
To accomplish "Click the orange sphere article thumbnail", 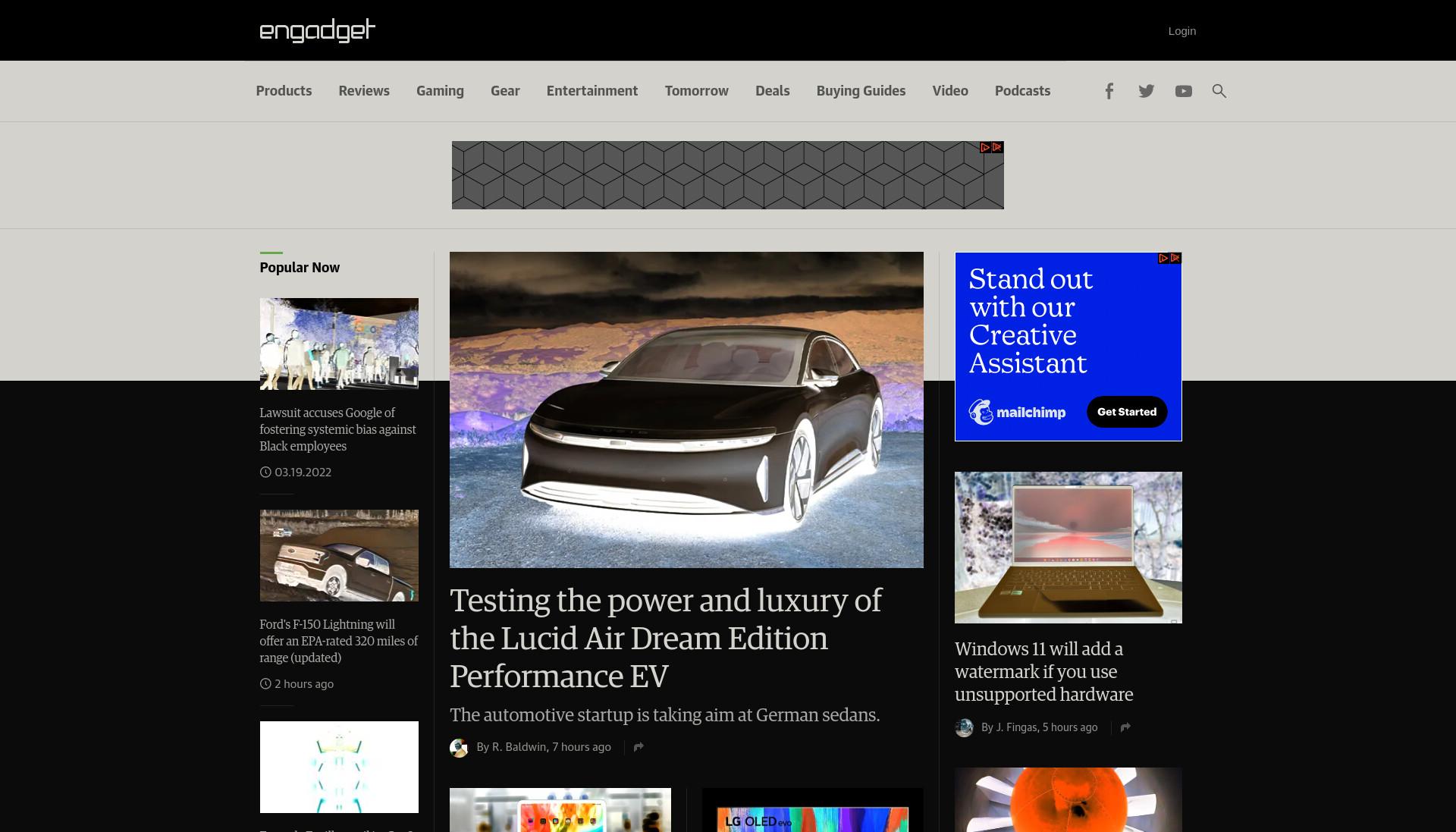I will click(x=1068, y=799).
